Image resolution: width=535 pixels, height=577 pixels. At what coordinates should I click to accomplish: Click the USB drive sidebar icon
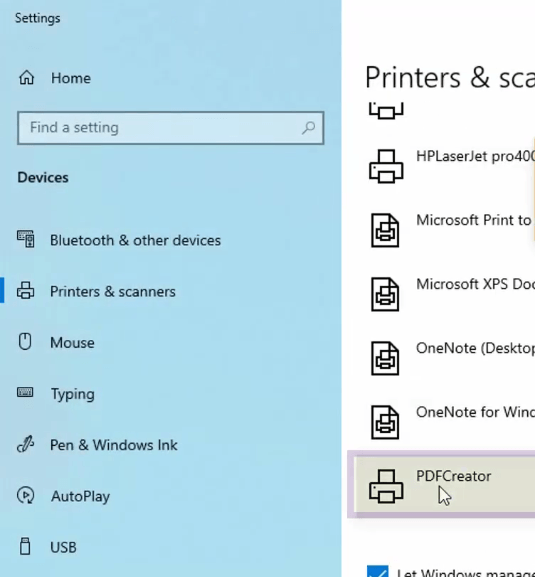coord(25,546)
